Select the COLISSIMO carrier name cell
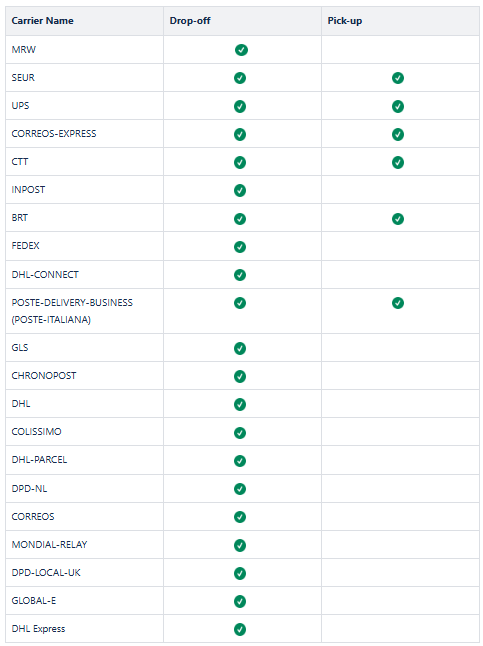The height and width of the screenshot is (646, 483). point(84,431)
